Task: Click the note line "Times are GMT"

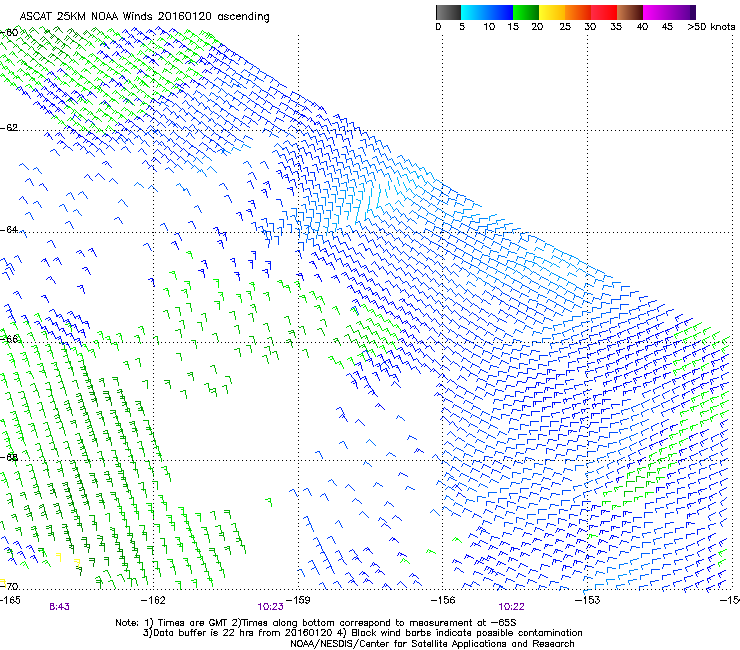Action: [x=316, y=623]
